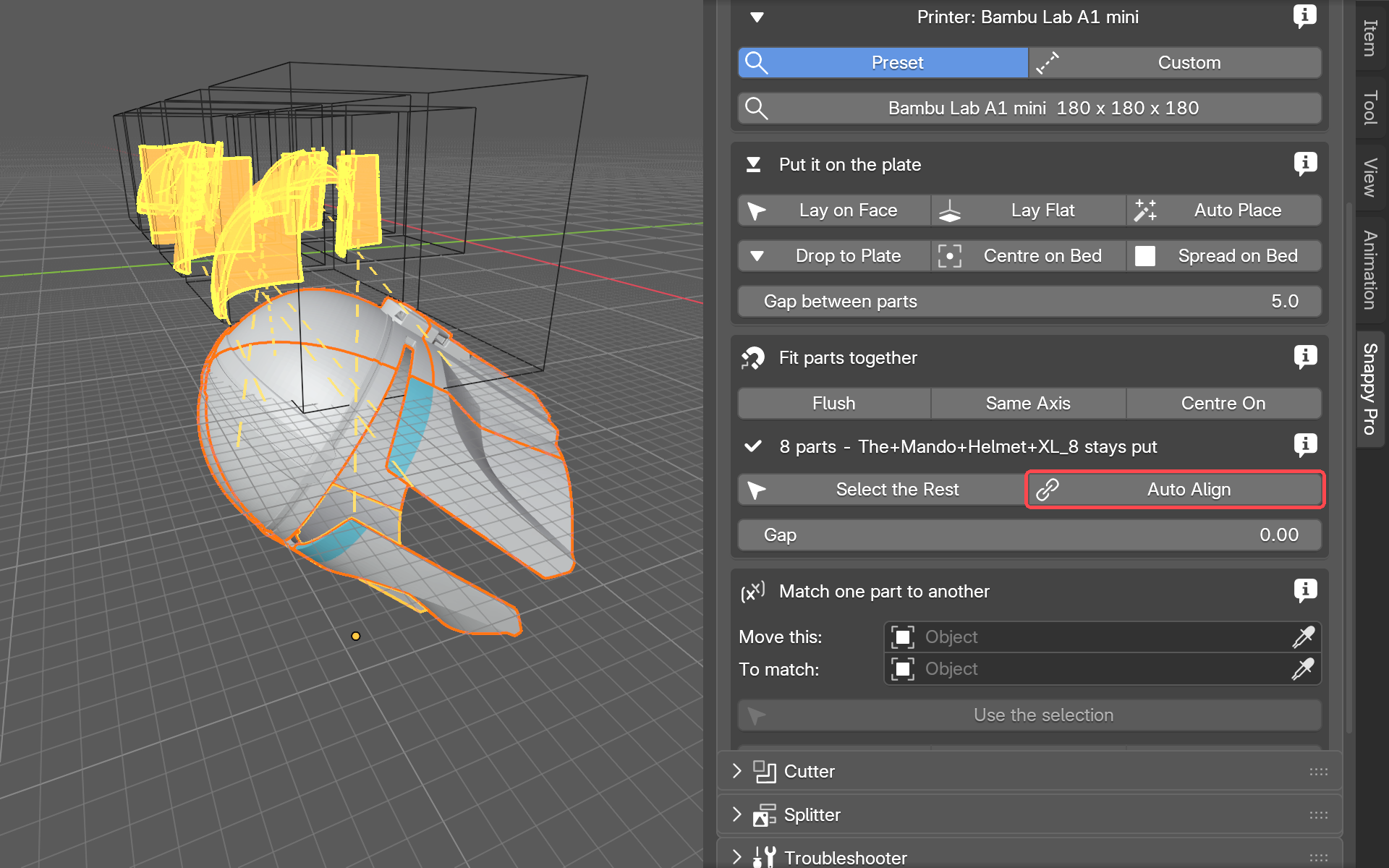Image resolution: width=1389 pixels, height=868 pixels.
Task: Click eyedropper for To match object
Action: tap(1303, 669)
